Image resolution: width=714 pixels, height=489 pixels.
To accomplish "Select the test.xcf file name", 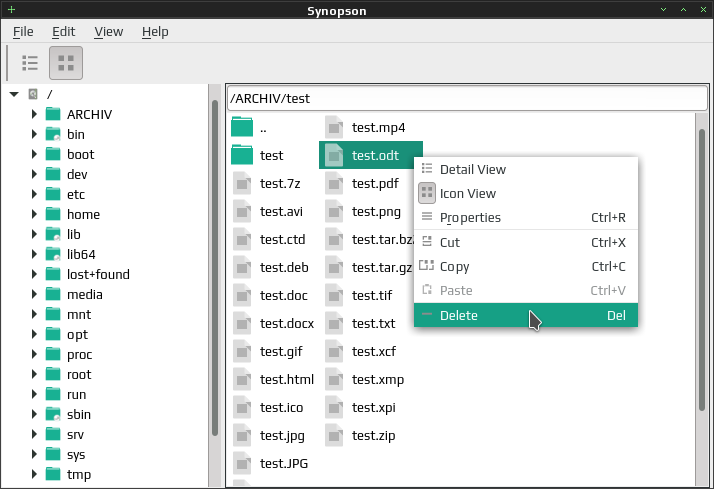I will (373, 351).
